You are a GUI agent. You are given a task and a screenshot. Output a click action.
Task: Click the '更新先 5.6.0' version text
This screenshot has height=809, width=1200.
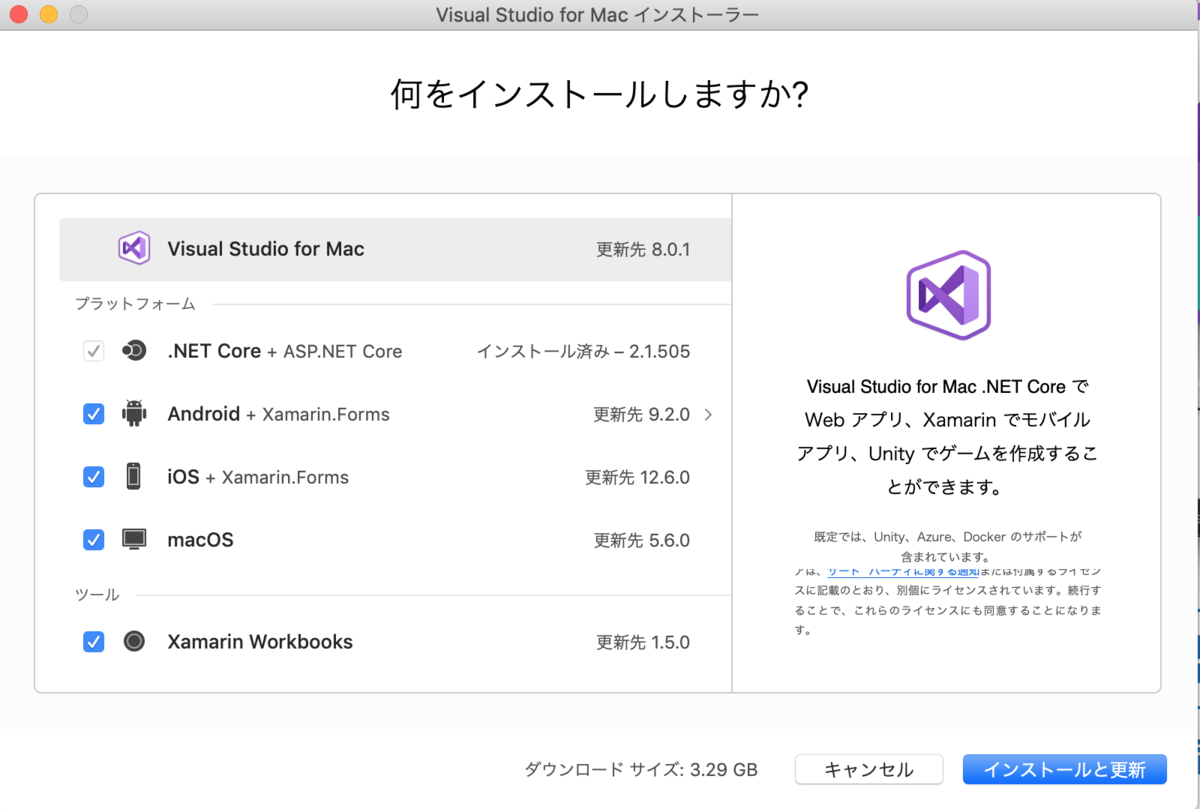click(x=642, y=540)
